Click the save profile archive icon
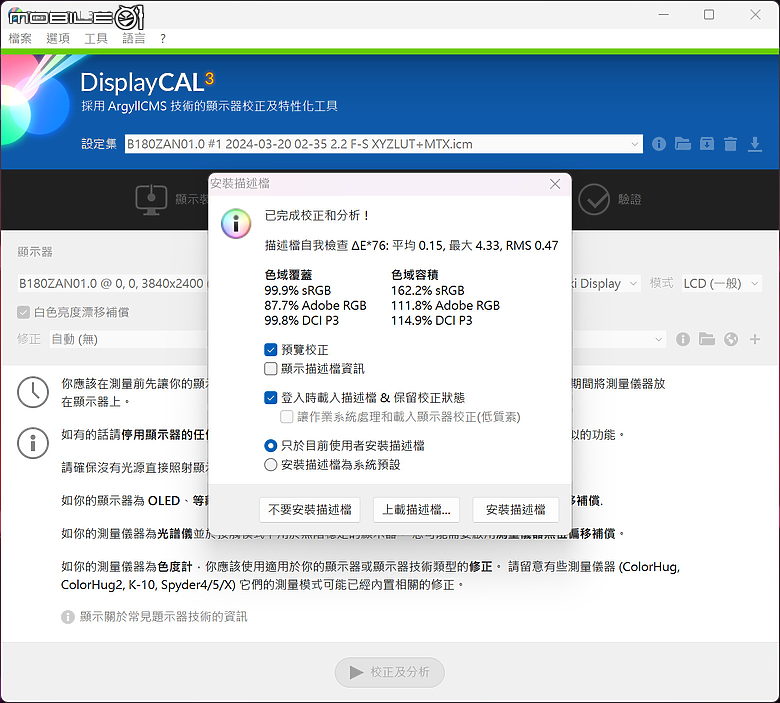The height and width of the screenshot is (703, 780). point(706,144)
